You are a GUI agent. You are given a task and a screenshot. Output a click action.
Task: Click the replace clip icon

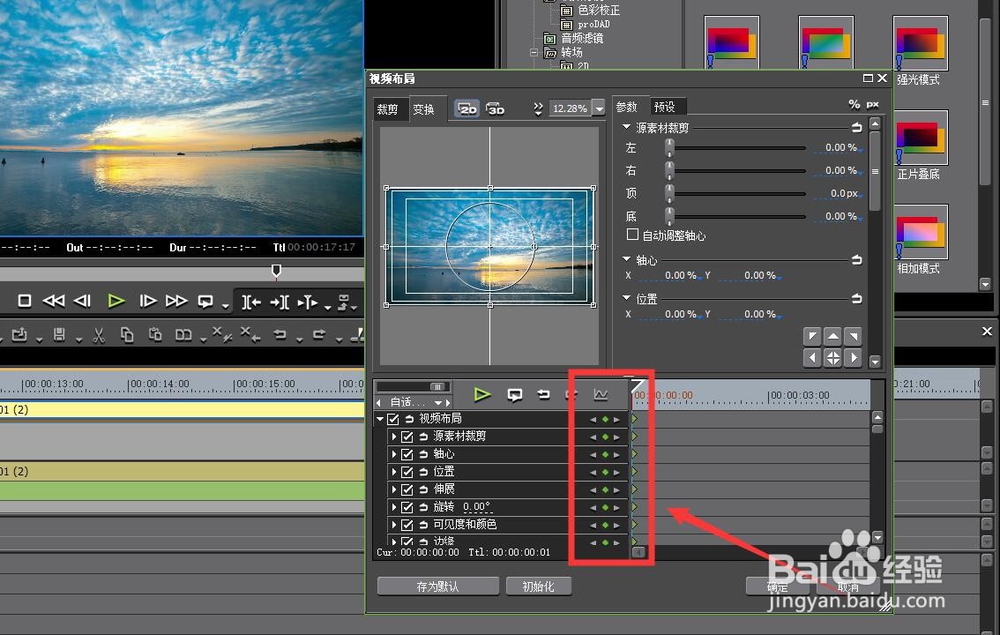pos(184,334)
